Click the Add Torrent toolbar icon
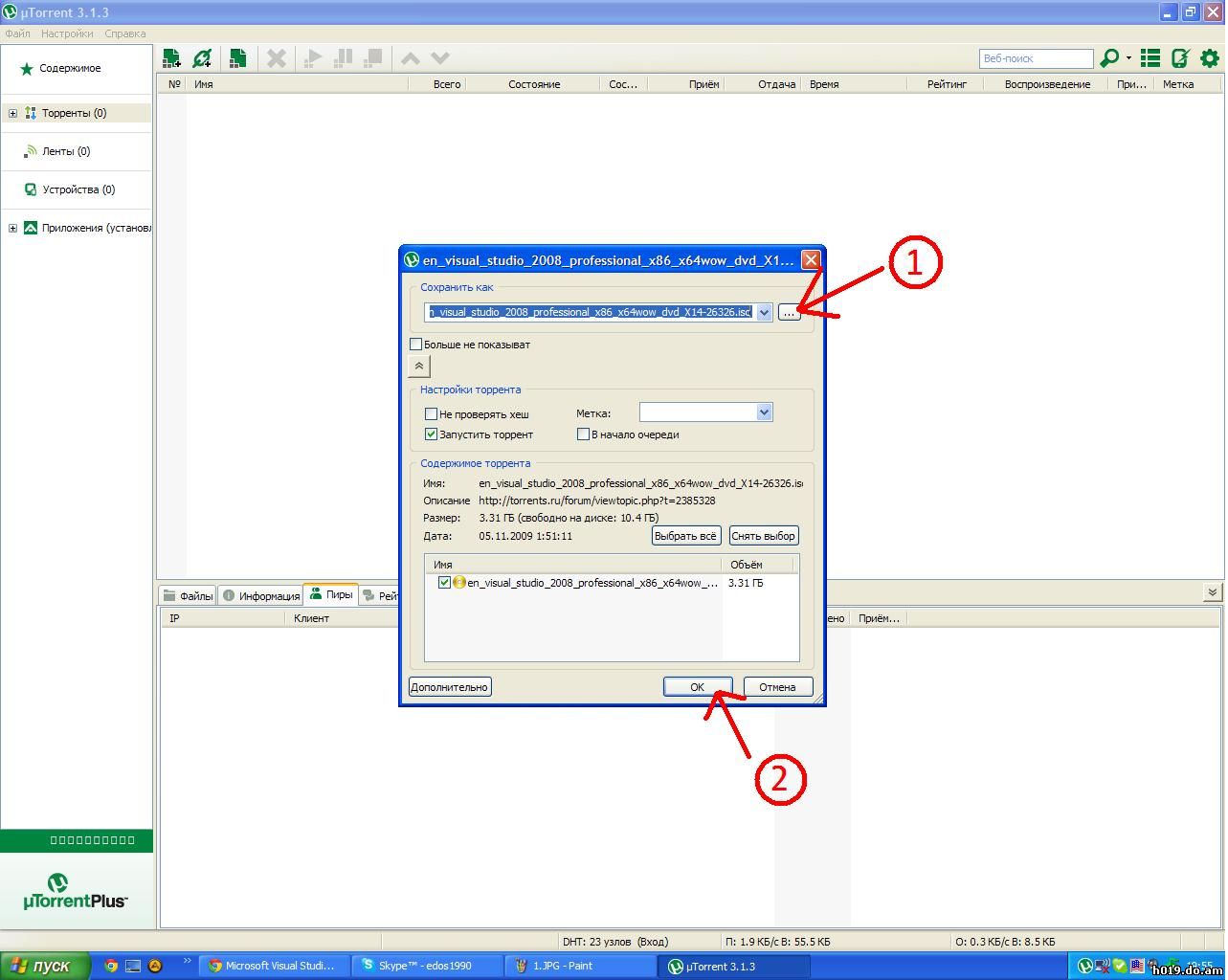The height and width of the screenshot is (980, 1228). (172, 58)
